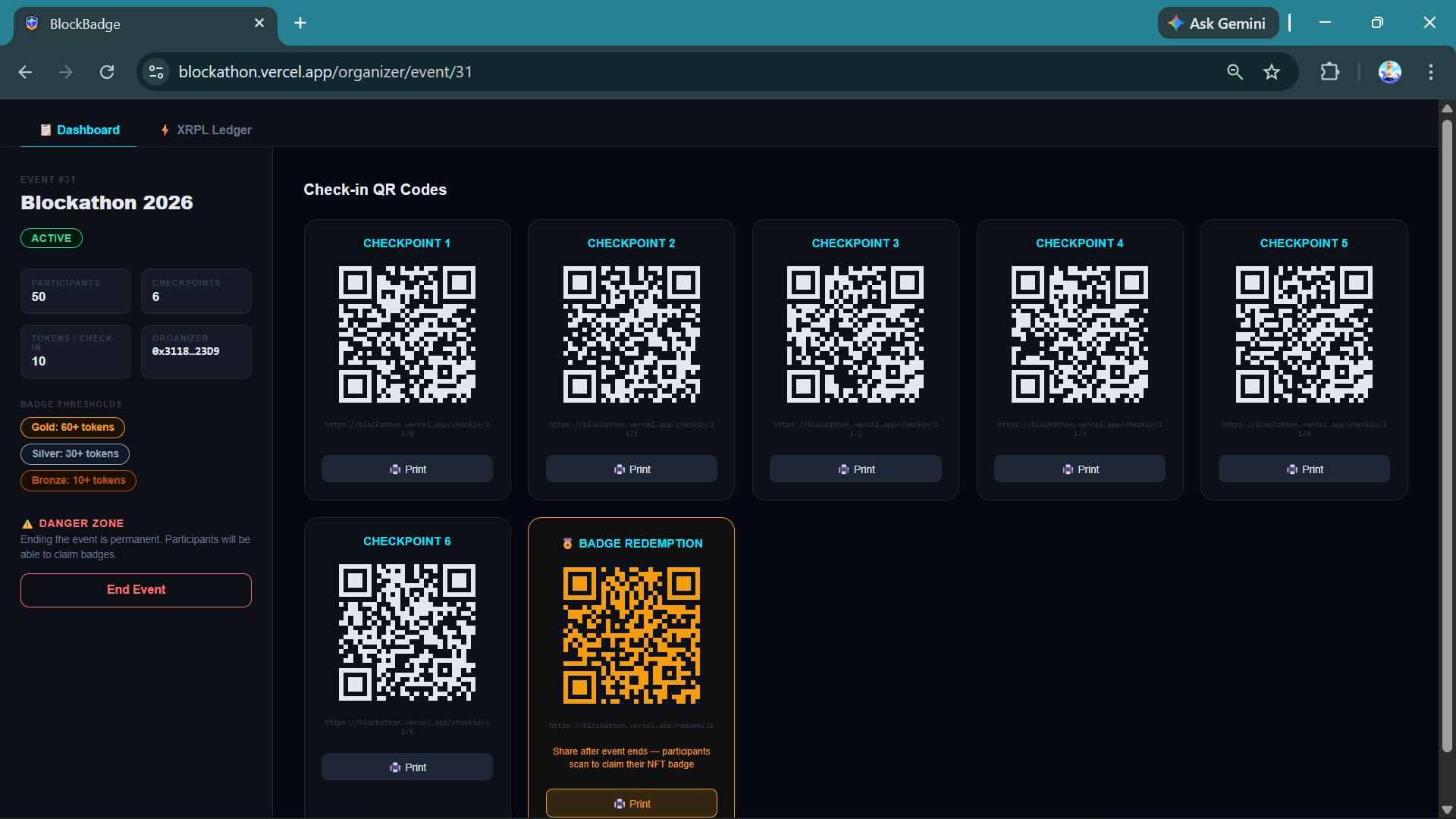Viewport: 1456px width, 819px height.
Task: Open the Chrome three-dot menu
Action: click(1430, 72)
